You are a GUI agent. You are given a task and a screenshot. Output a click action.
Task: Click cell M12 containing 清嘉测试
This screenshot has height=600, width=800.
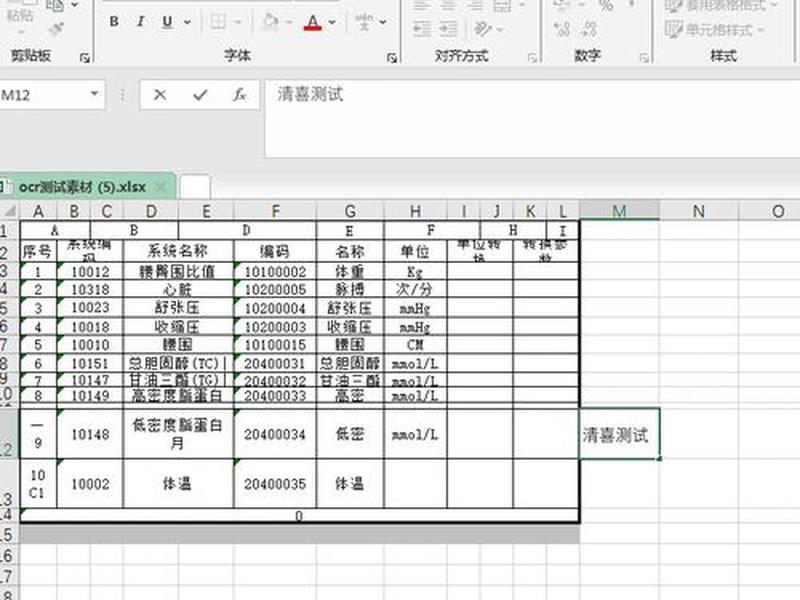pyautogui.click(x=619, y=434)
